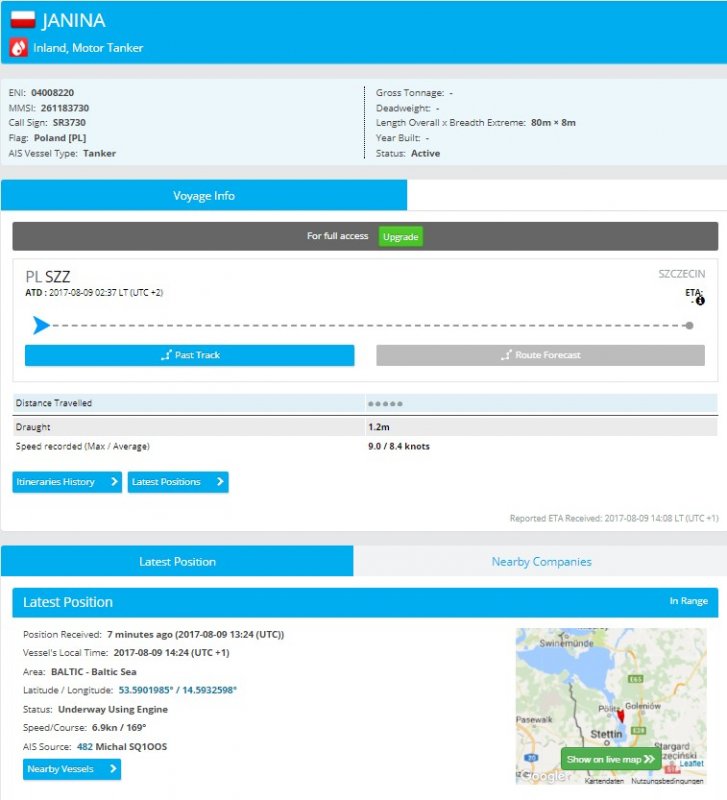
Task: Click the ETA info icon under SZCZECIN
Action: click(x=700, y=301)
